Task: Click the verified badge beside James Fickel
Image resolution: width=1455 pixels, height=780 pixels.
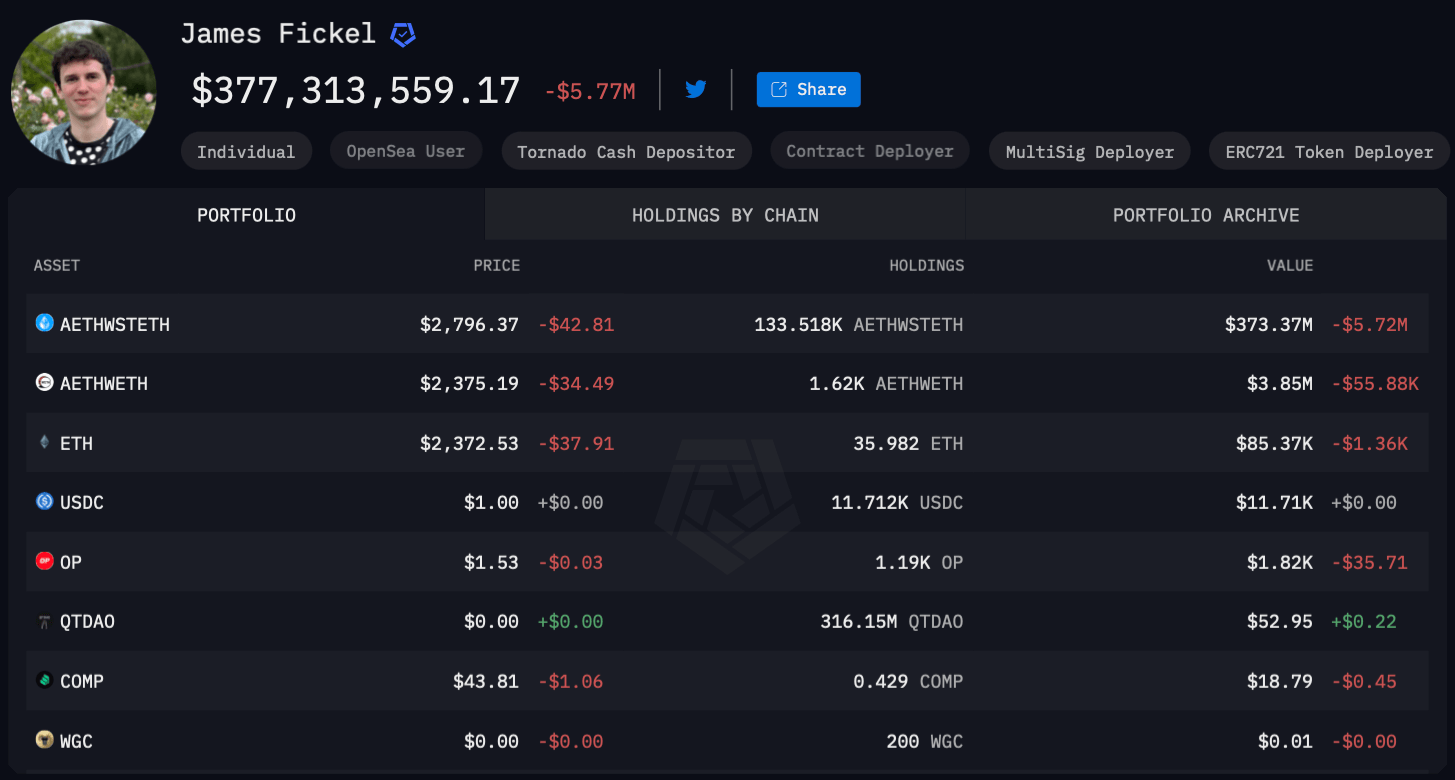Action: click(x=402, y=35)
